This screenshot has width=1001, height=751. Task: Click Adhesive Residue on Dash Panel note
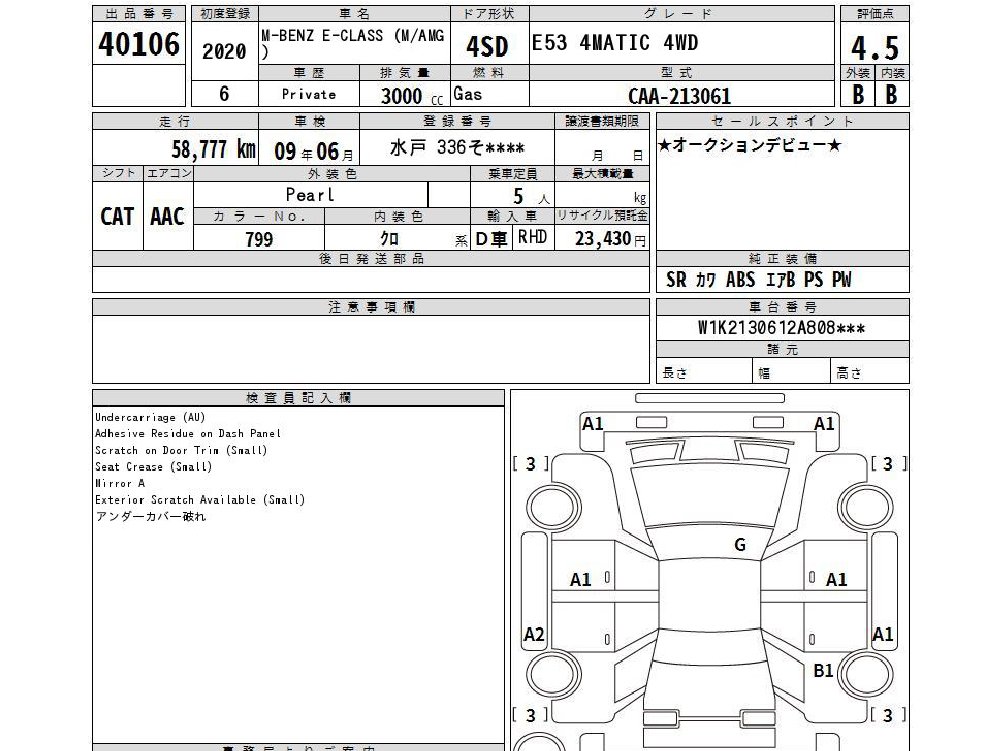[x=188, y=434]
